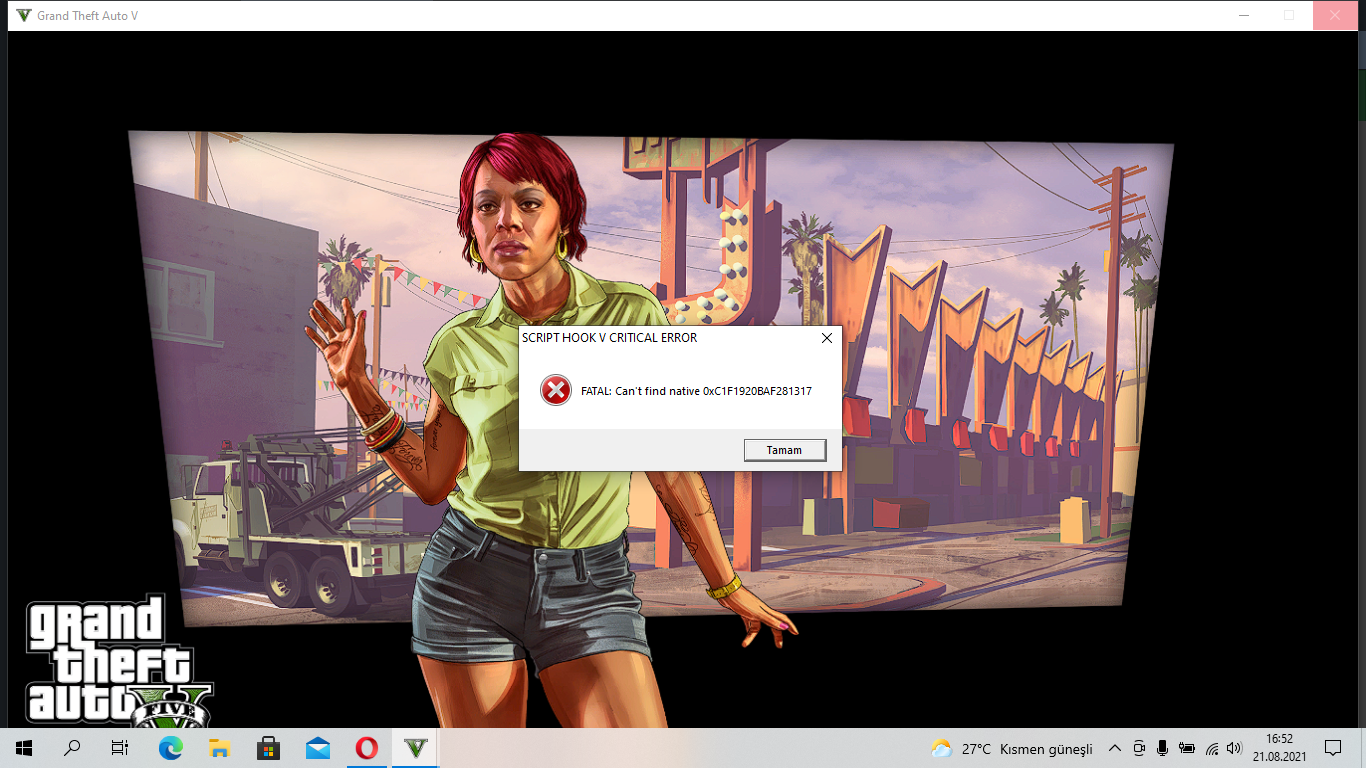Open Wi-Fi network settings from tray

click(x=1212, y=748)
